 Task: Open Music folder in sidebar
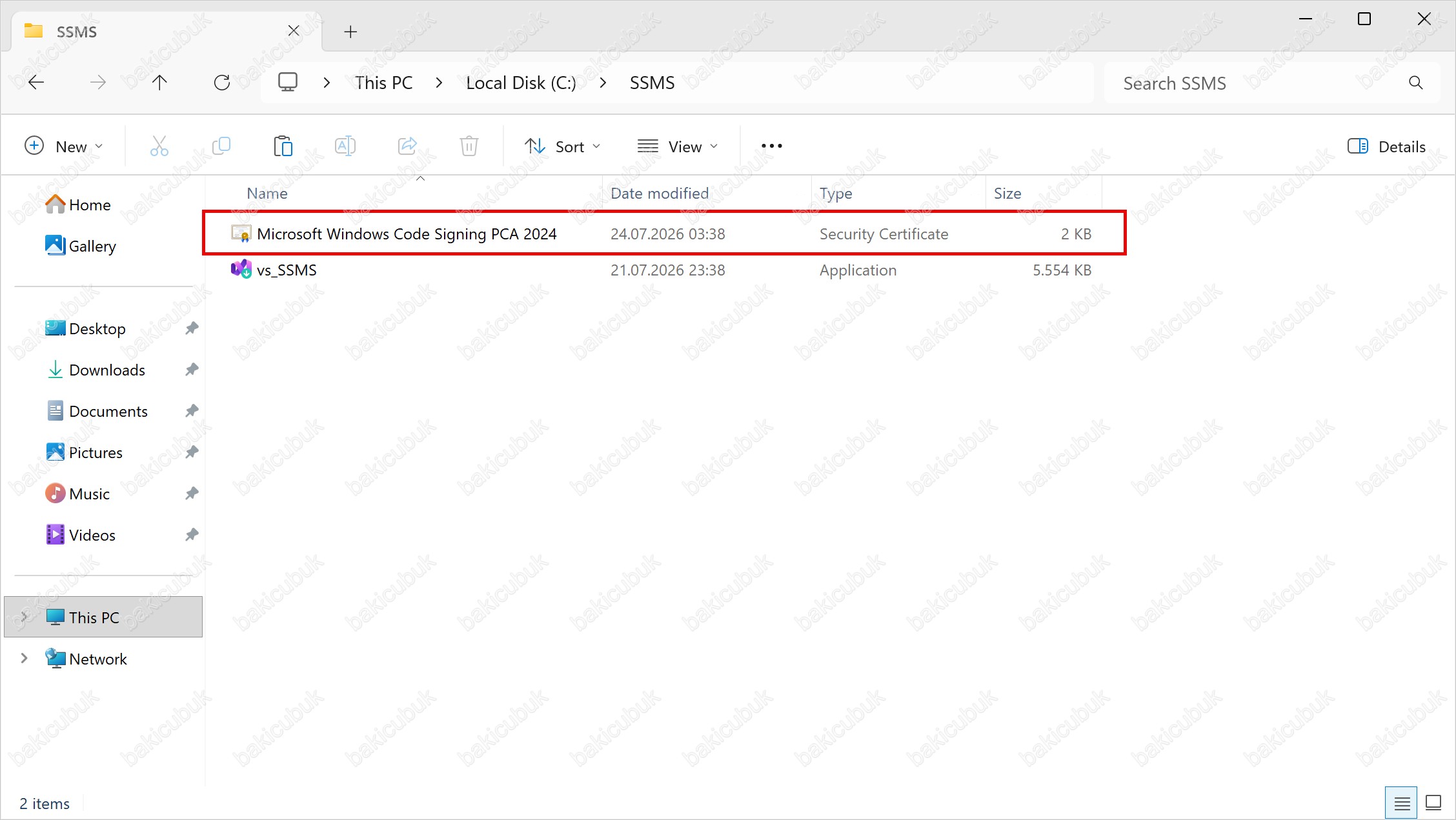click(77, 494)
